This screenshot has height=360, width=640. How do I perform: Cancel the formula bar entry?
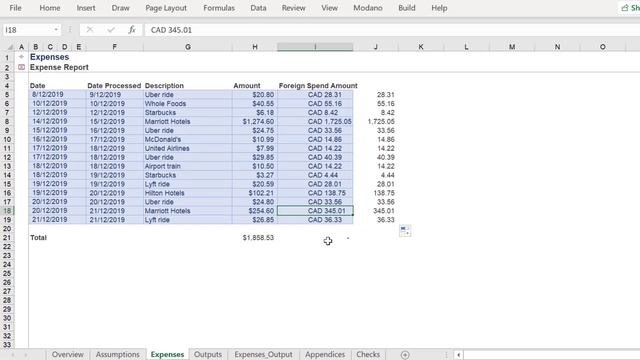[89, 30]
